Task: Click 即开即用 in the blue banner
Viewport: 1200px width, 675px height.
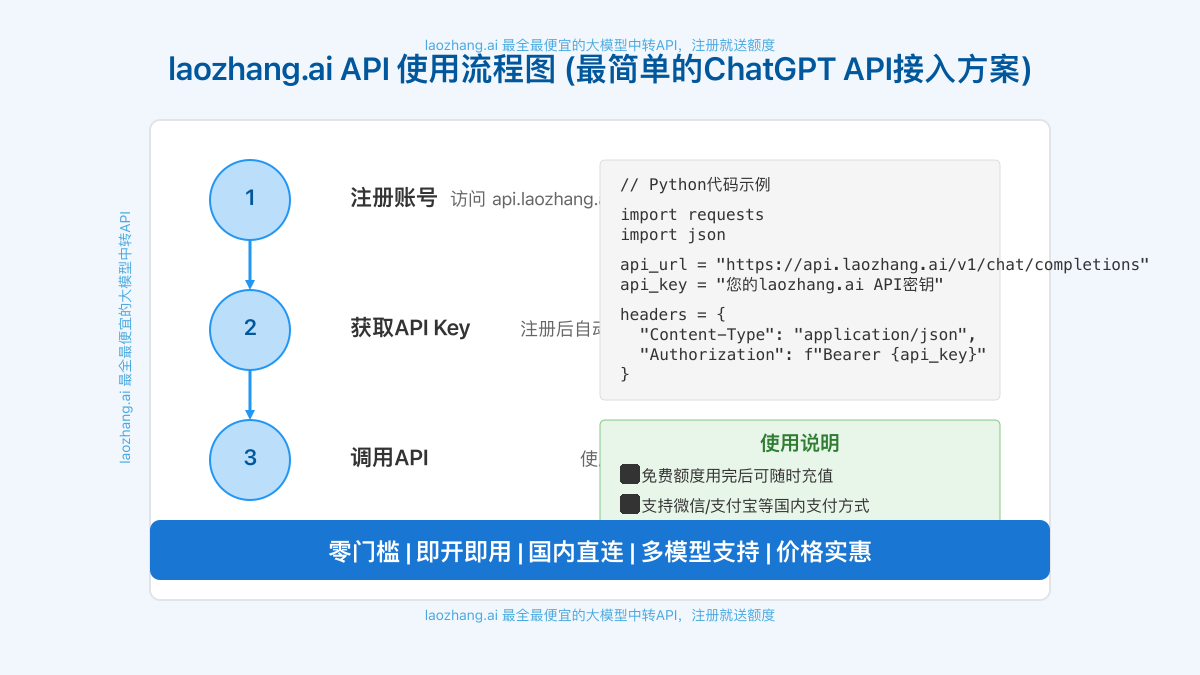Action: coord(464,551)
